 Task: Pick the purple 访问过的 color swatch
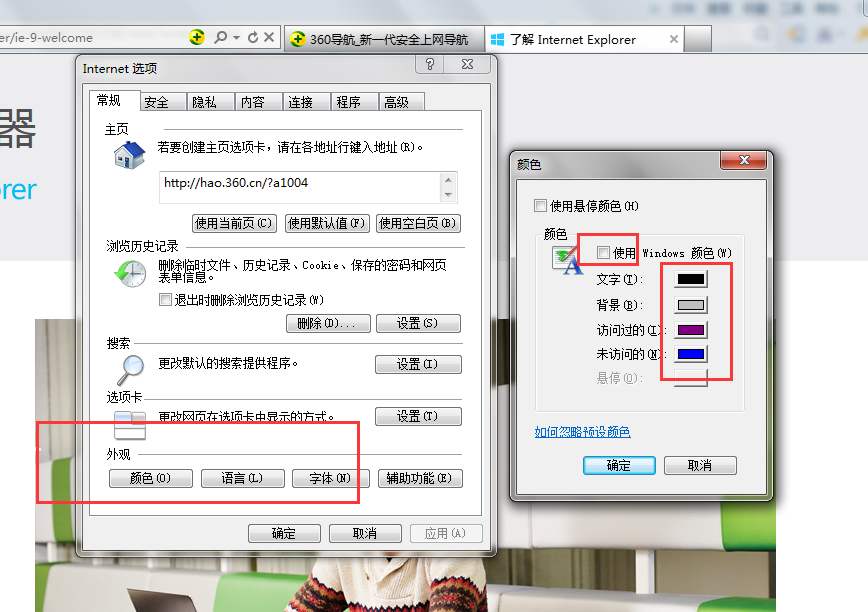click(x=691, y=330)
